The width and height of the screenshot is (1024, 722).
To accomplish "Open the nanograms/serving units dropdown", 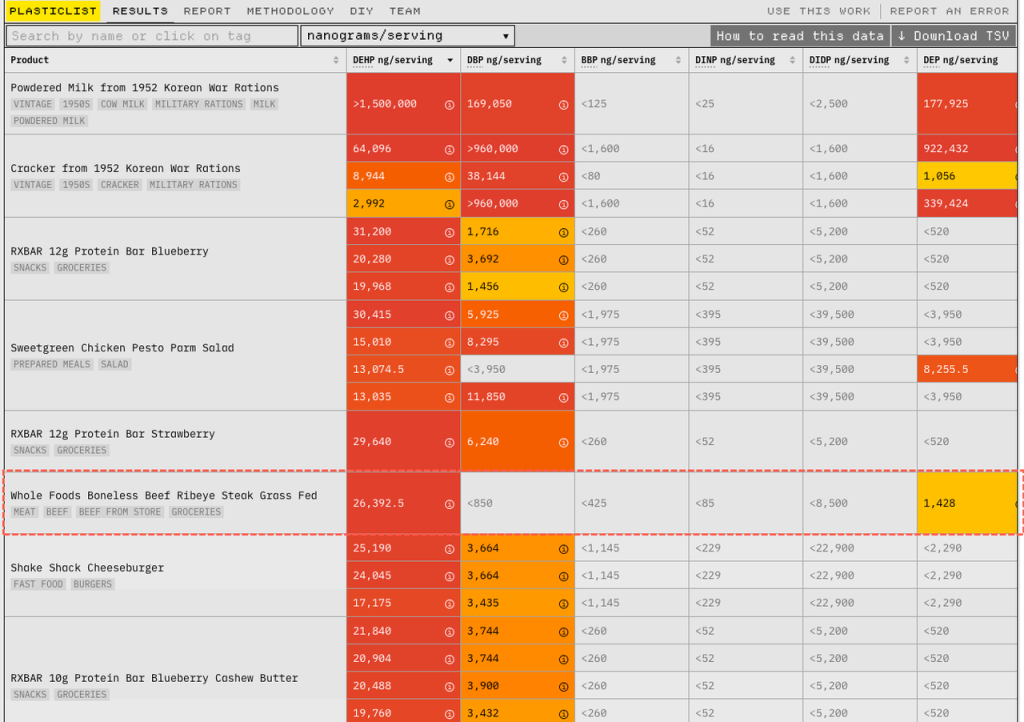I will (x=408, y=36).
